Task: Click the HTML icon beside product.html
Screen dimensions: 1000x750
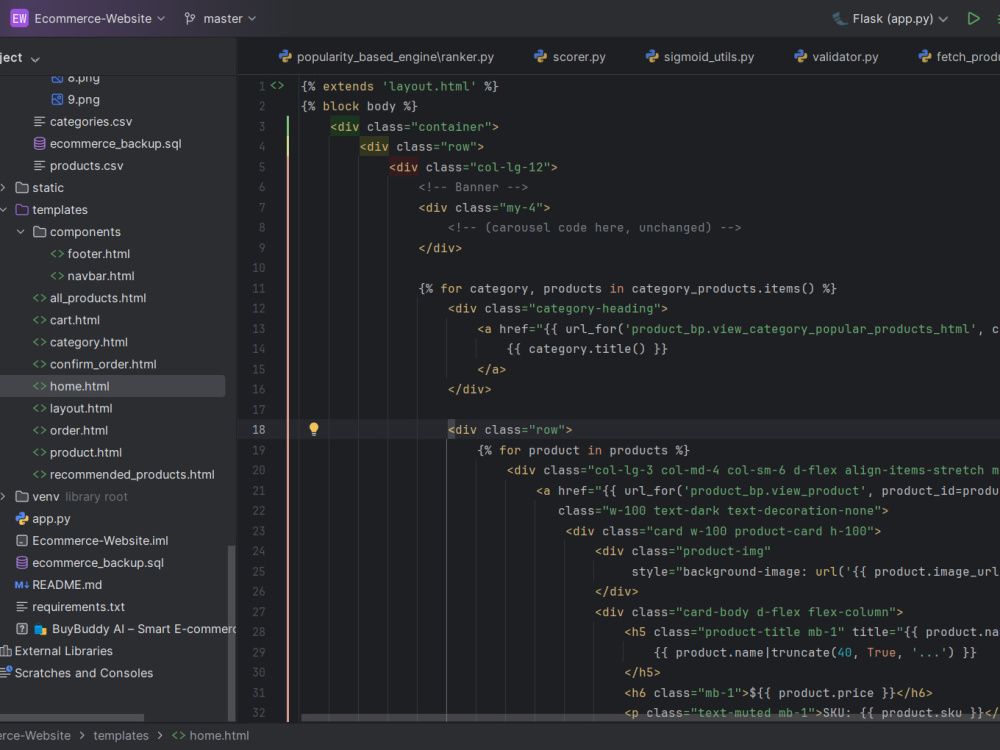Action: click(40, 453)
